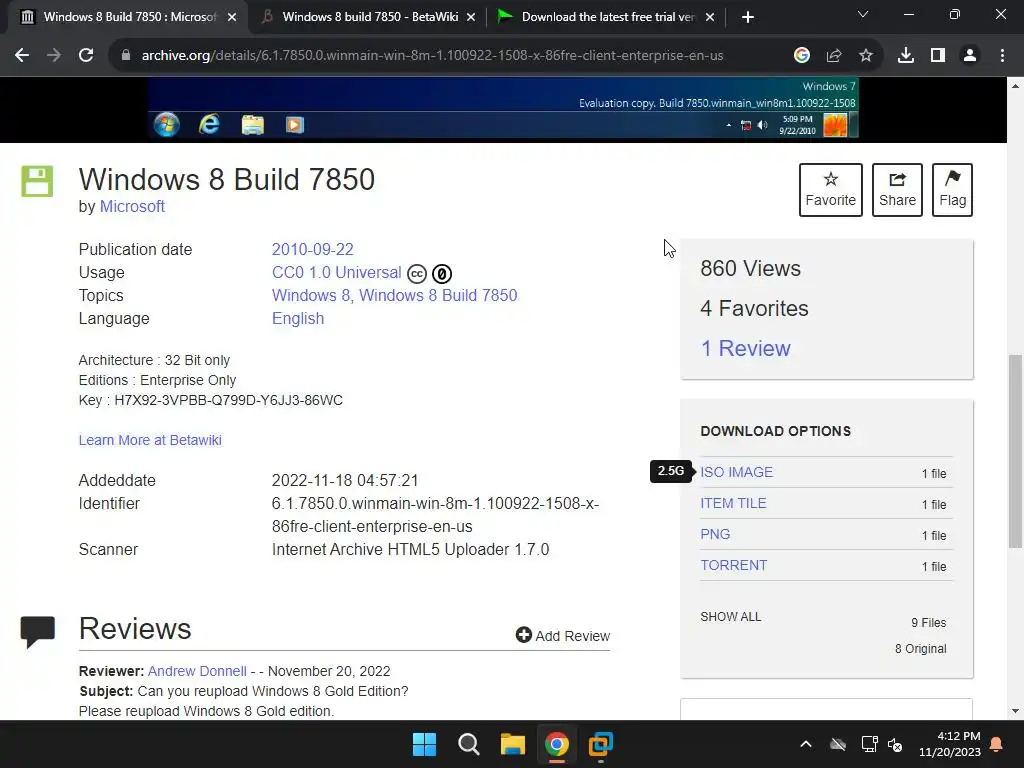This screenshot has height=768, width=1024.
Task: Open Chrome downloads
Action: pos(906,56)
